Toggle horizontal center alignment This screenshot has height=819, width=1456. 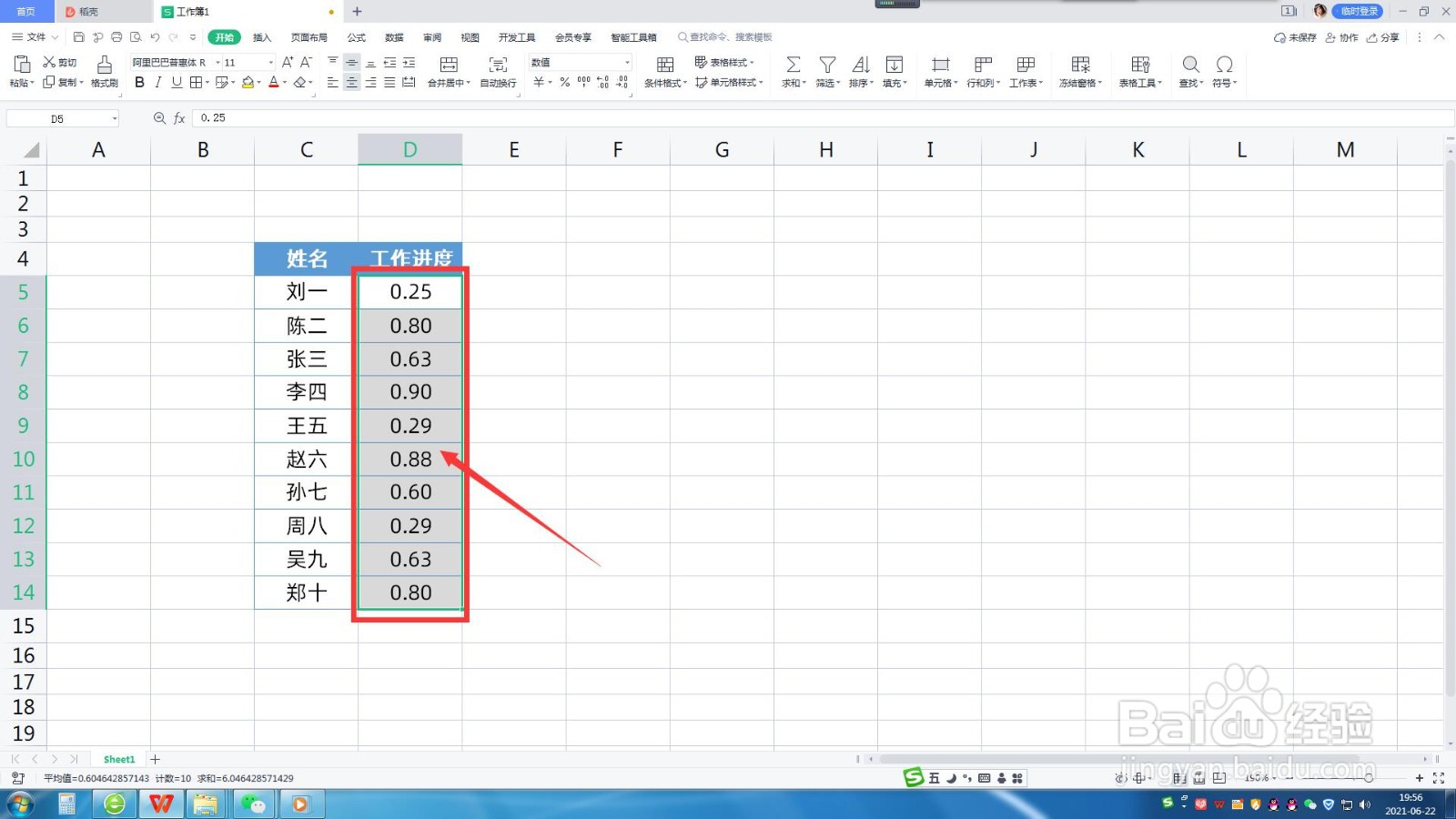(351, 82)
